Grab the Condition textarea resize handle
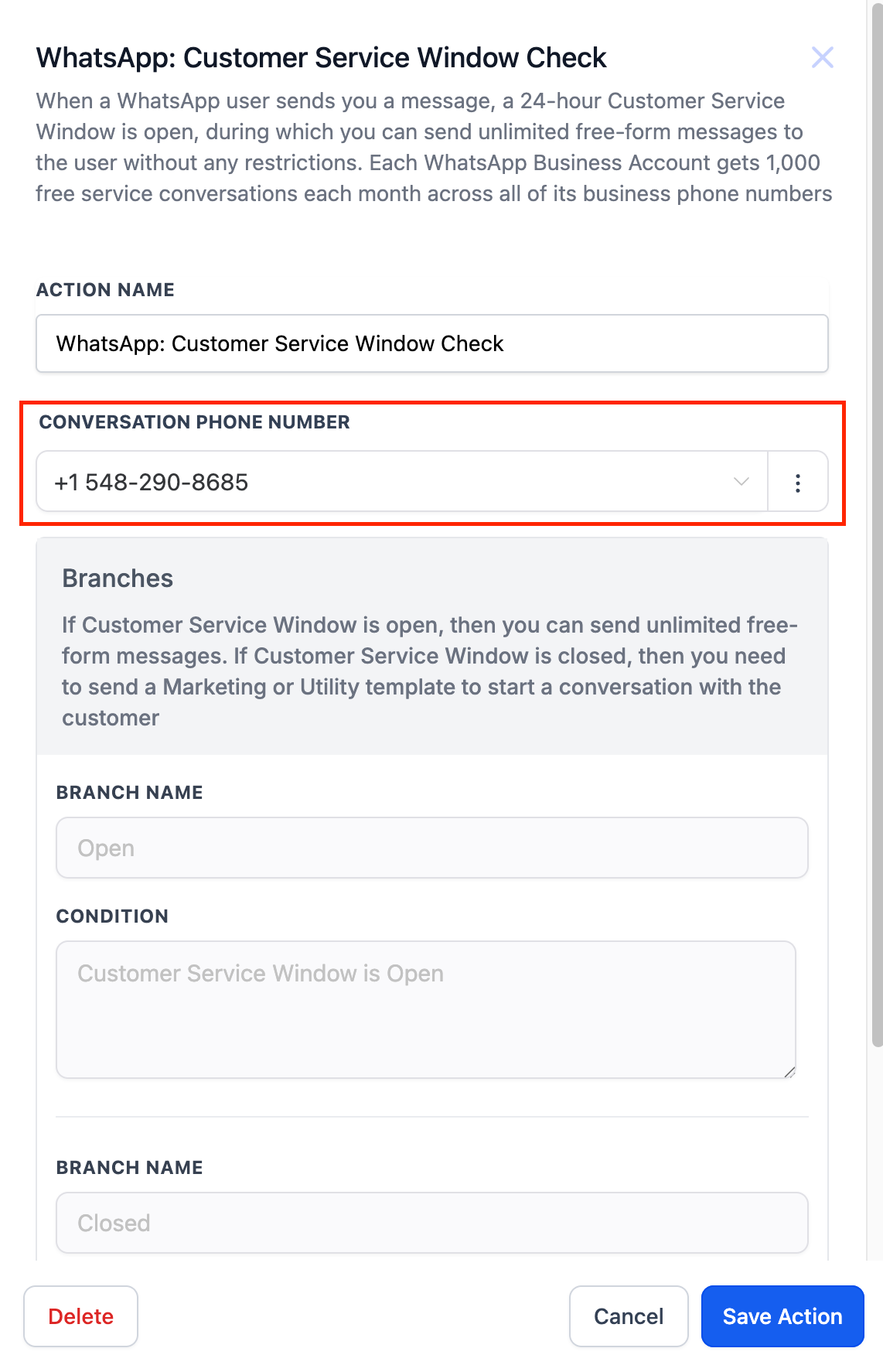883x1372 pixels. 789,1072
